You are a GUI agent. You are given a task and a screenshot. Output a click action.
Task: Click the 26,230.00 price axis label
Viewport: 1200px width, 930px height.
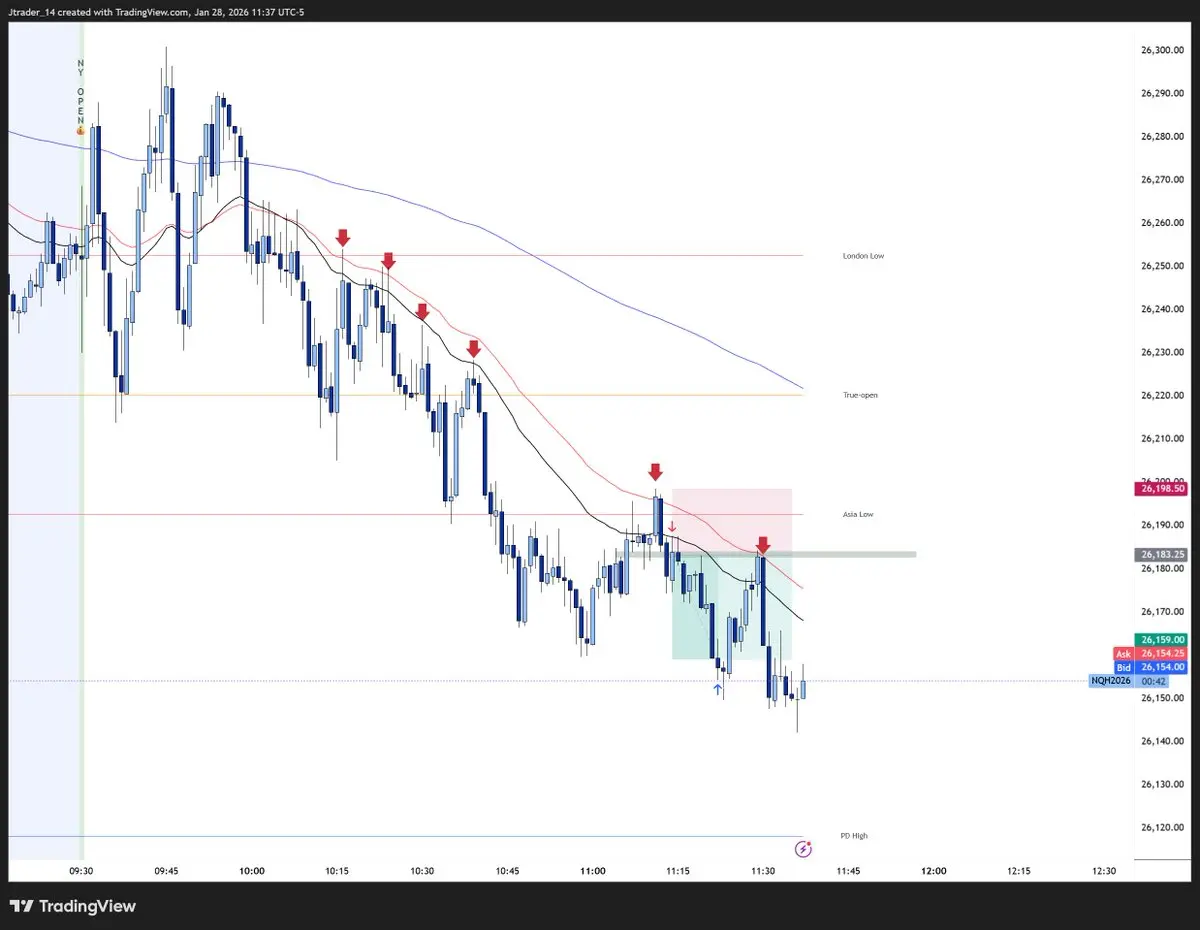click(x=1160, y=352)
